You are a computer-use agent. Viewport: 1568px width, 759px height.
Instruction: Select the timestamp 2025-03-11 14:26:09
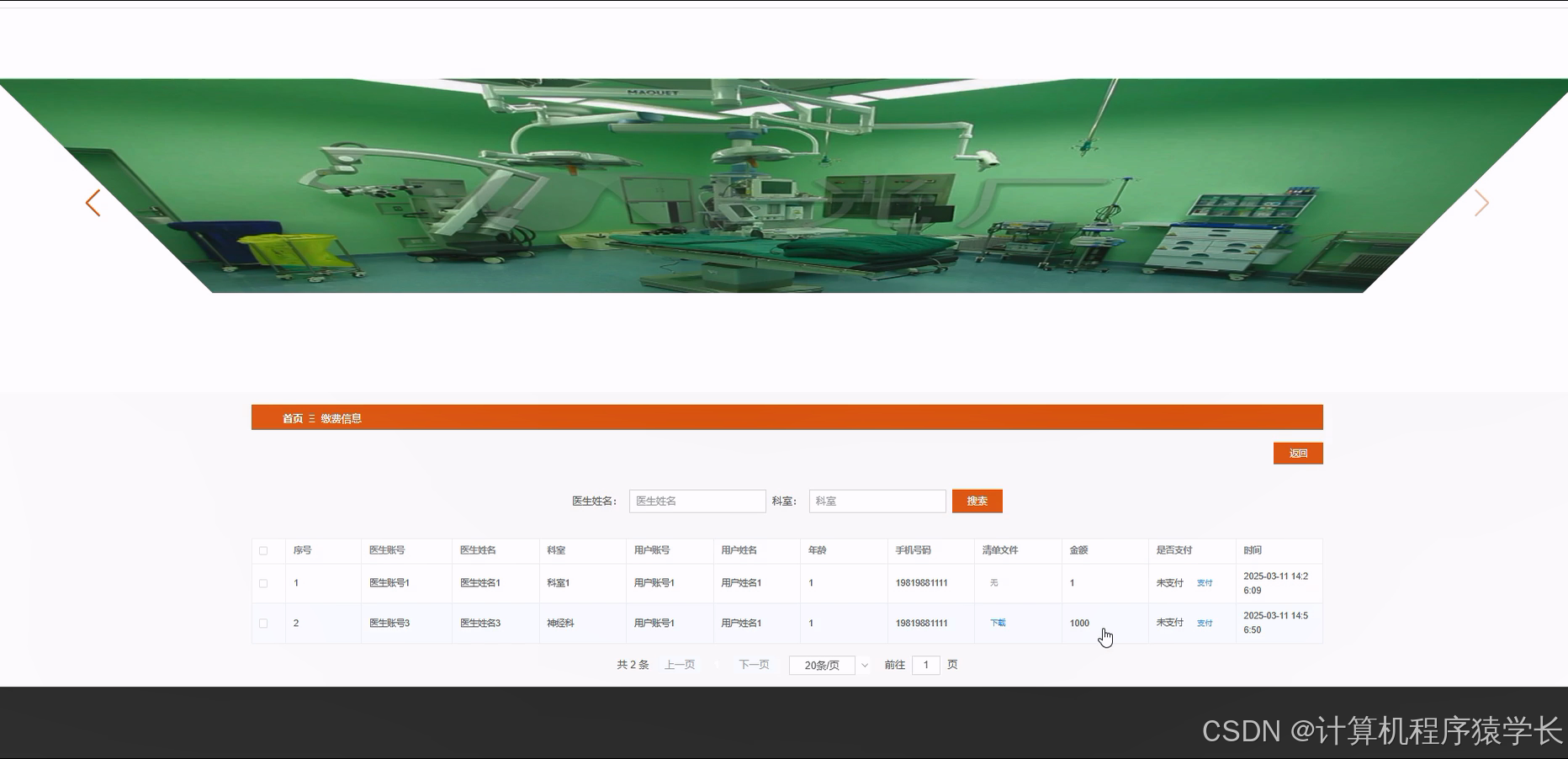(1276, 583)
